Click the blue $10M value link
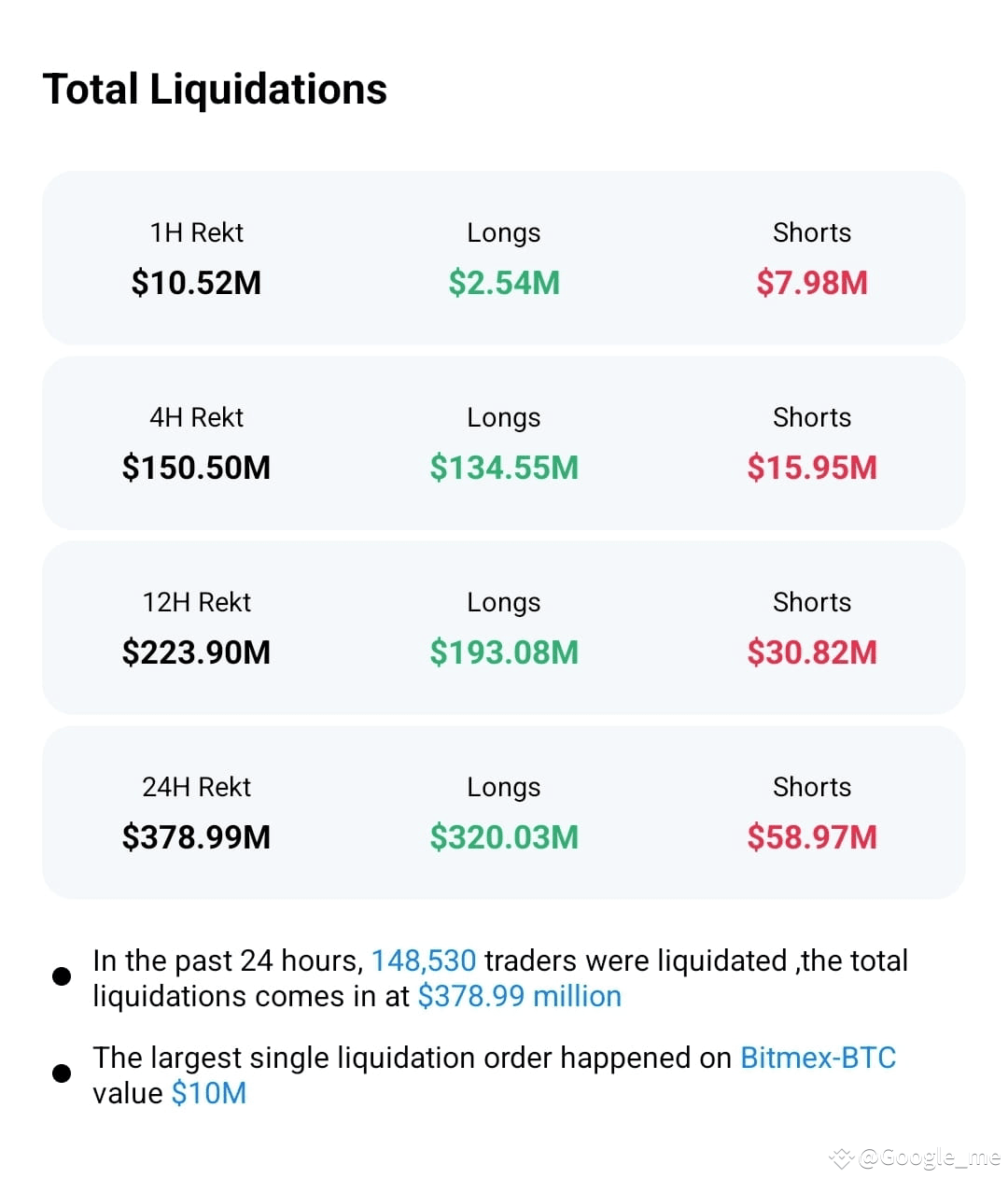This screenshot has height=1178, width=1008. [x=209, y=1093]
